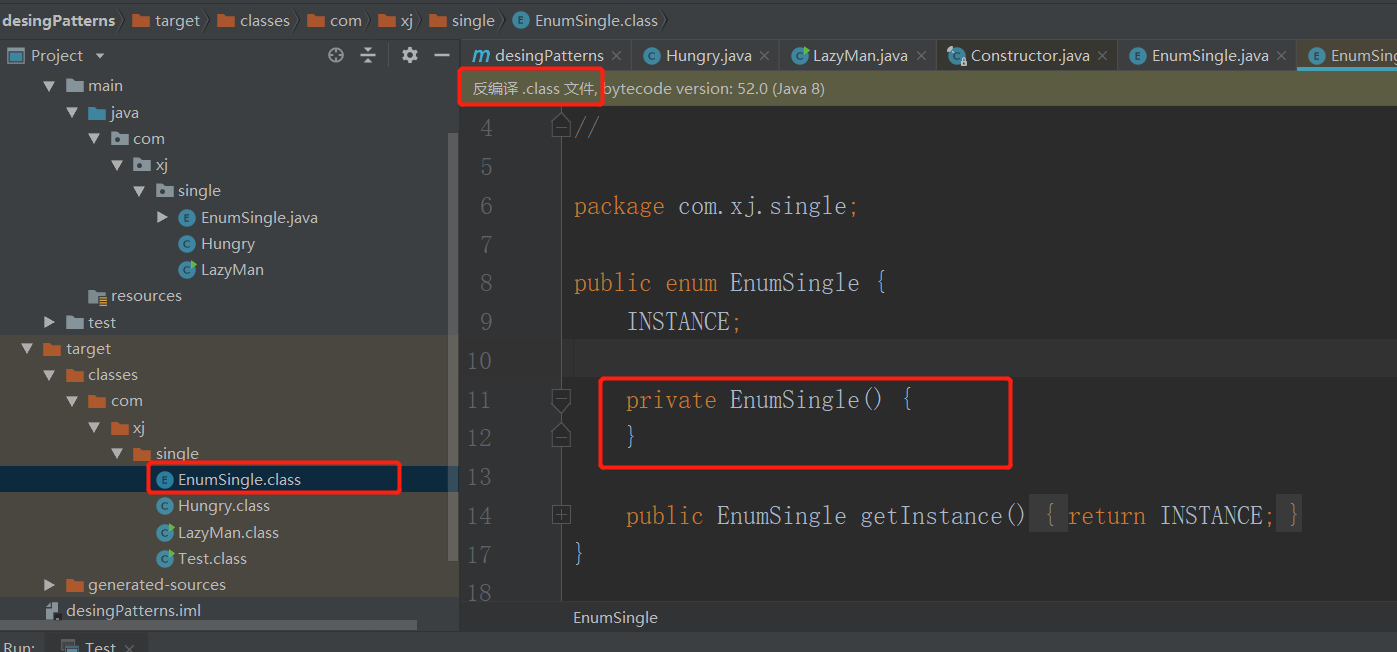Viewport: 1397px width, 652px height.
Task: Expand the EnumSingle.java tree node
Action: 163,217
